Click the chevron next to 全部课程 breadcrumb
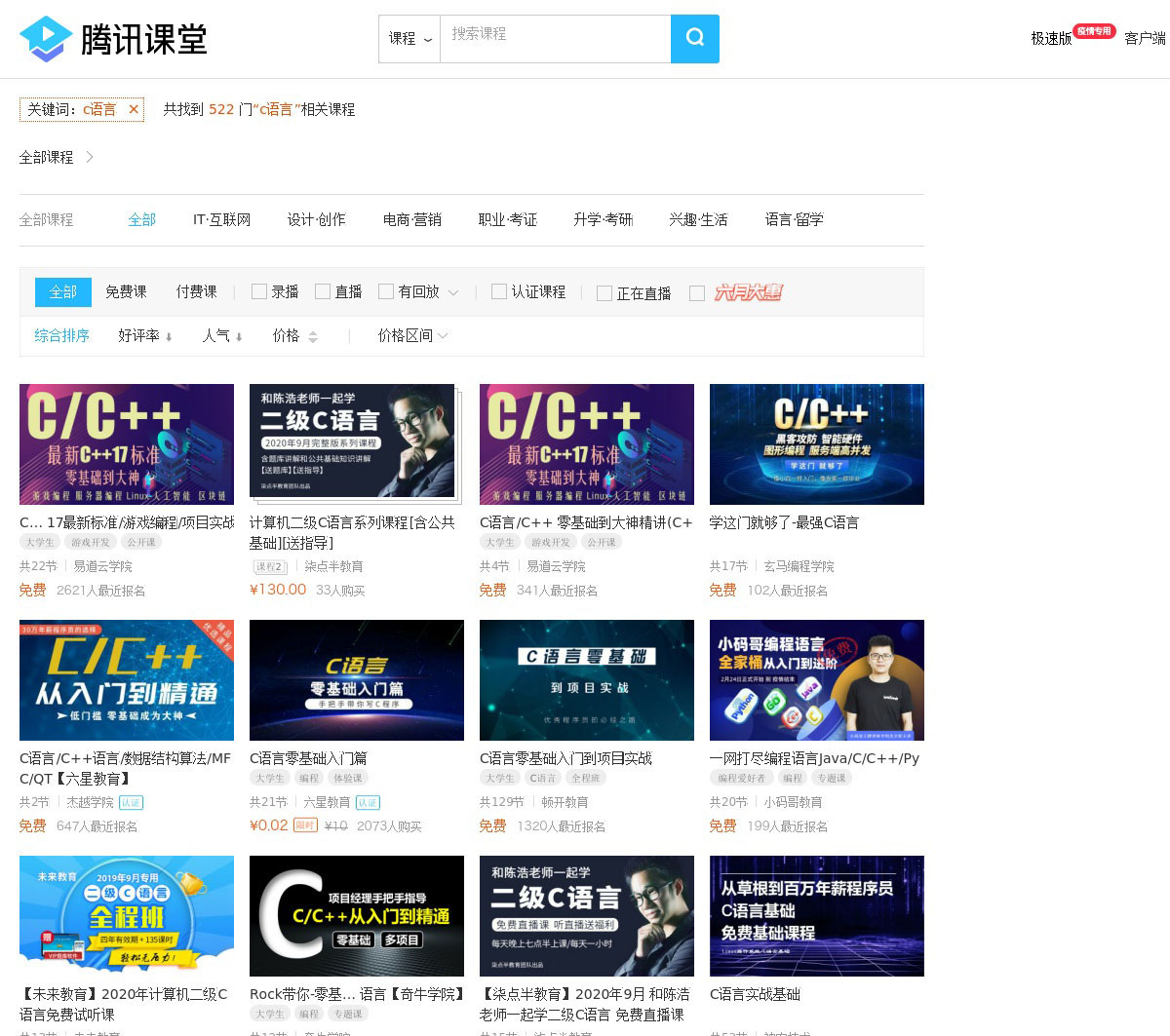Screen dimensions: 1170x1036 point(90,157)
